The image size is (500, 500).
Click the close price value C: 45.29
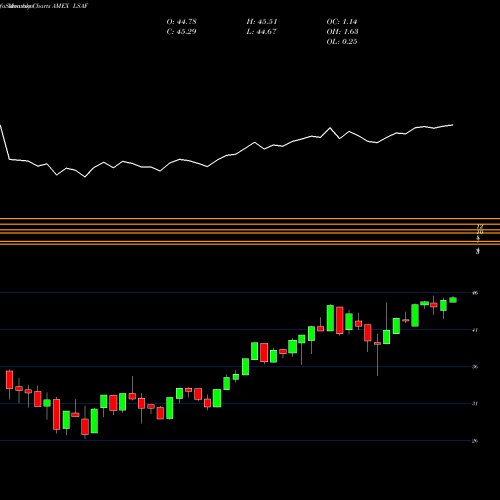point(181,32)
